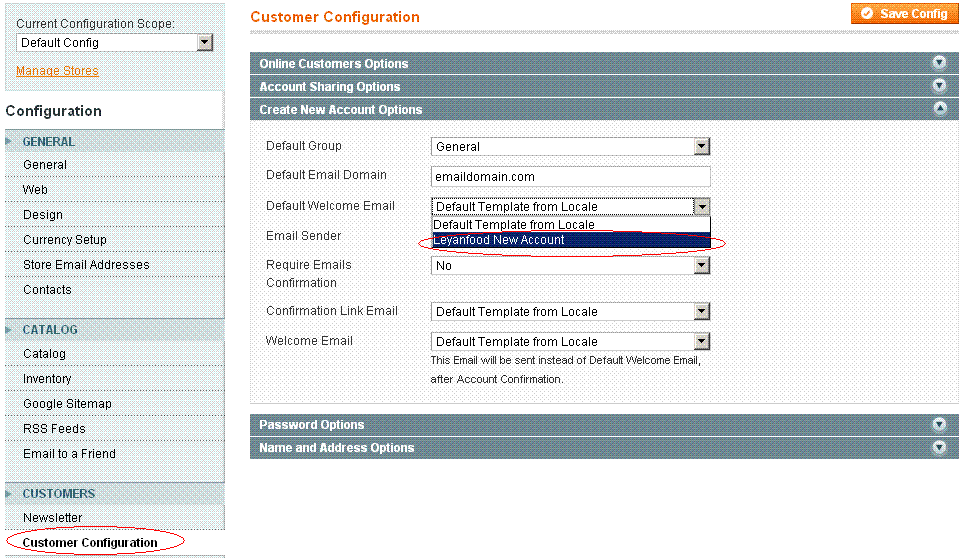Click the Default Email Domain input field
Viewport: 961px width, 558px height.
tap(571, 177)
